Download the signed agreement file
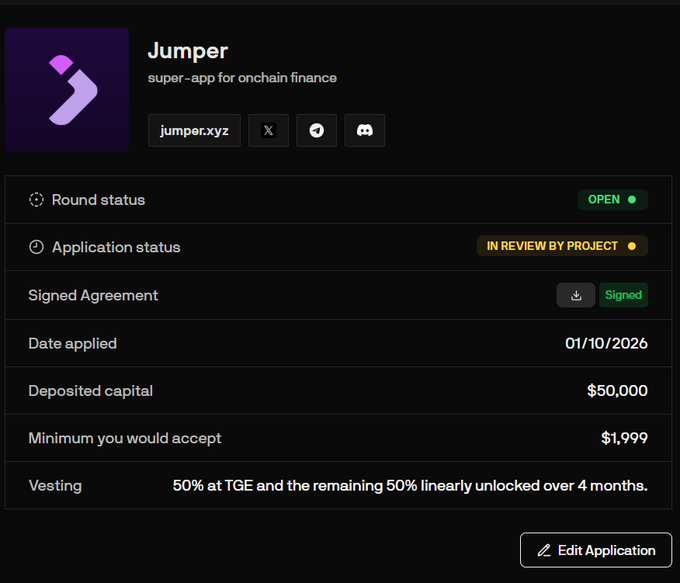The width and height of the screenshot is (680, 583). pyautogui.click(x=576, y=295)
